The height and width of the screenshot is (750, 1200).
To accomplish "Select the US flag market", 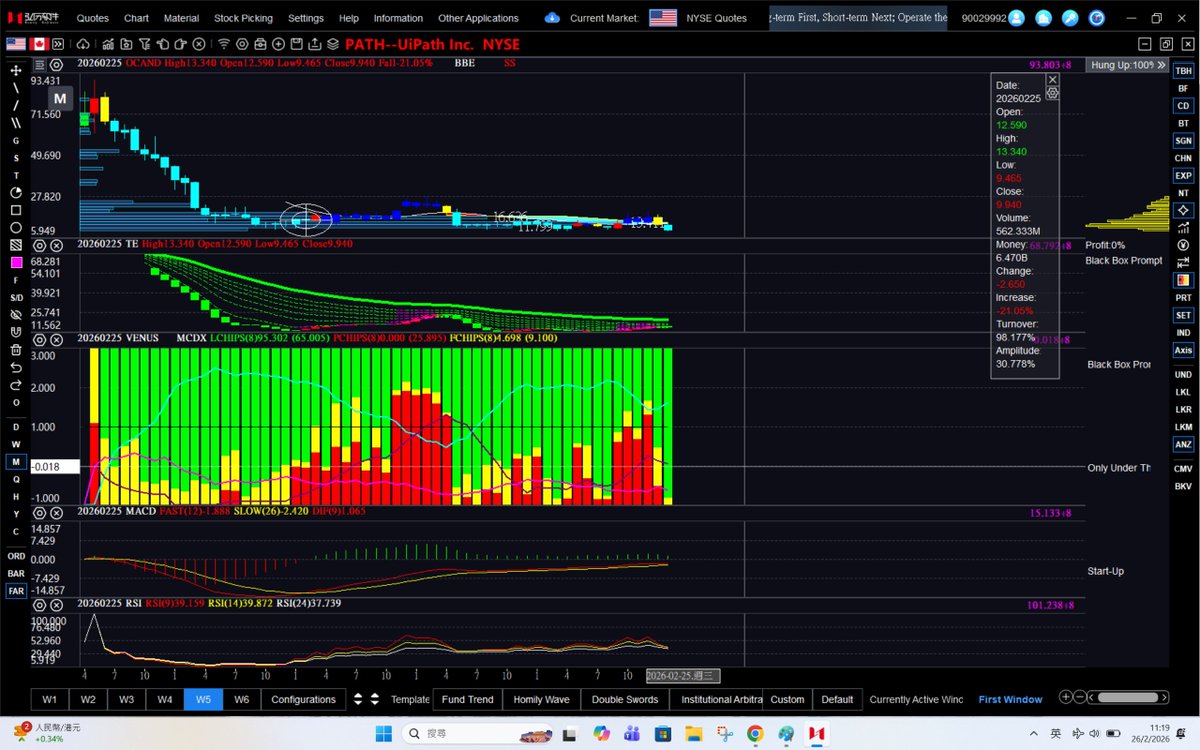I will point(16,44).
